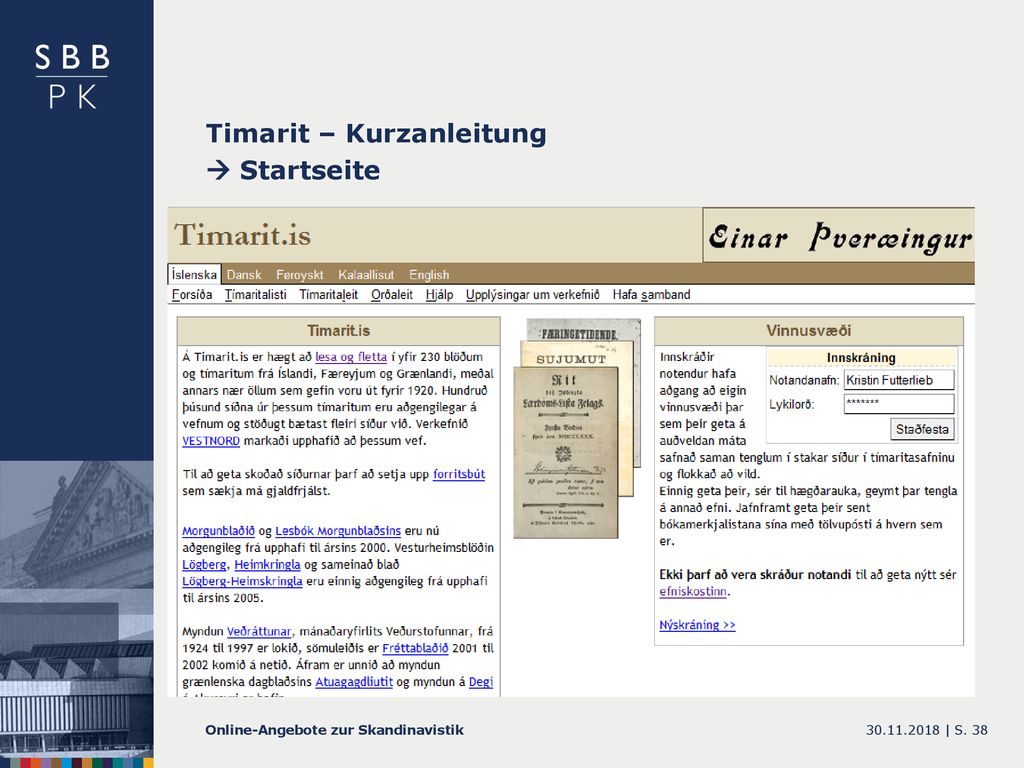Click the Einar Þveræingur banner image
Viewport: 1024px width, 768px height.
(x=839, y=235)
